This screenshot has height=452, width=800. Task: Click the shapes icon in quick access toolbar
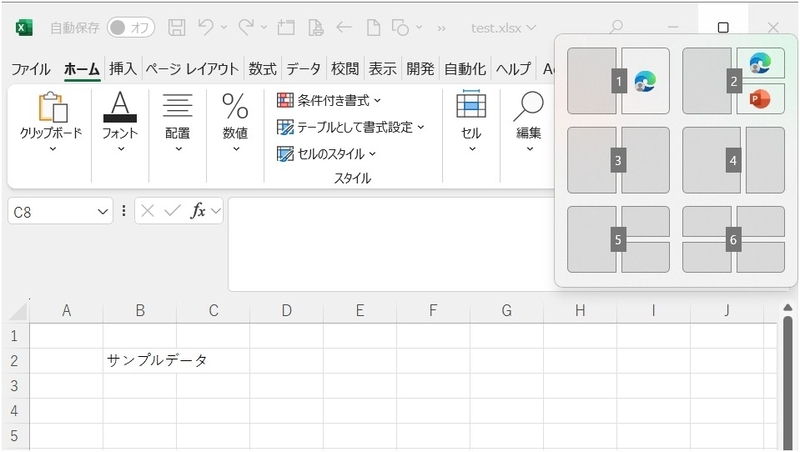(x=400, y=28)
